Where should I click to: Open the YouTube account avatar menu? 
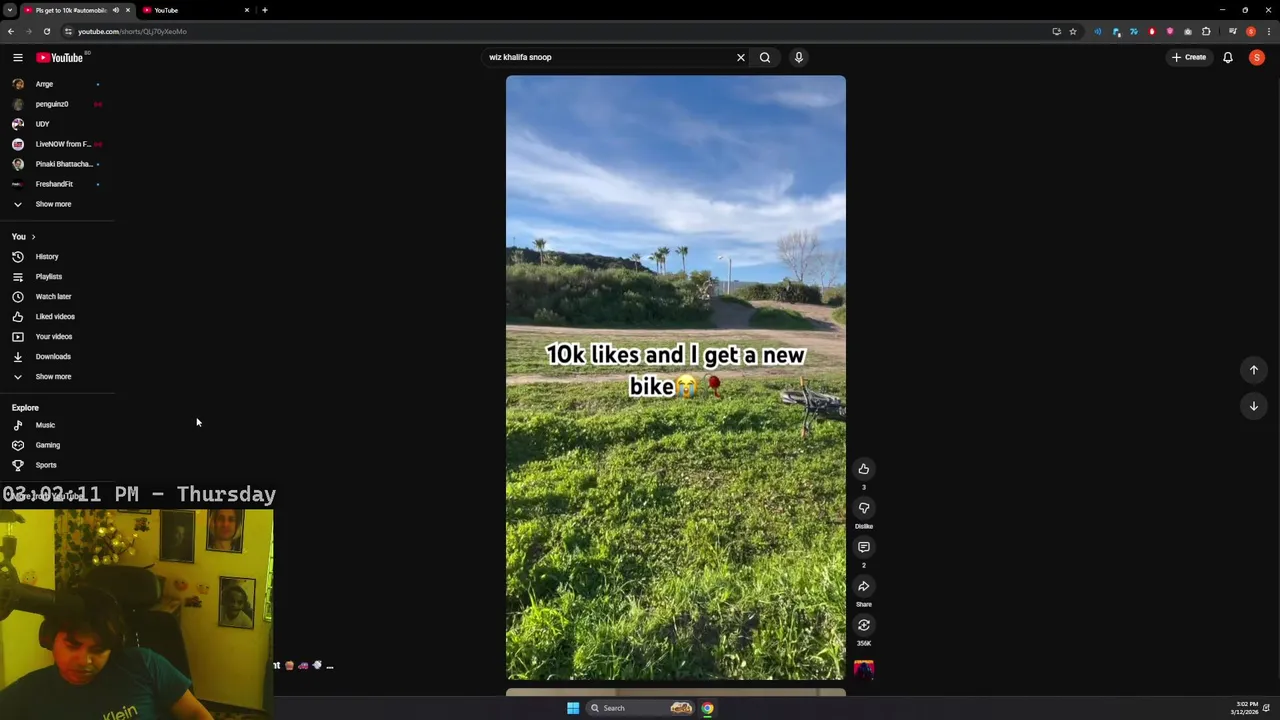tap(1257, 57)
